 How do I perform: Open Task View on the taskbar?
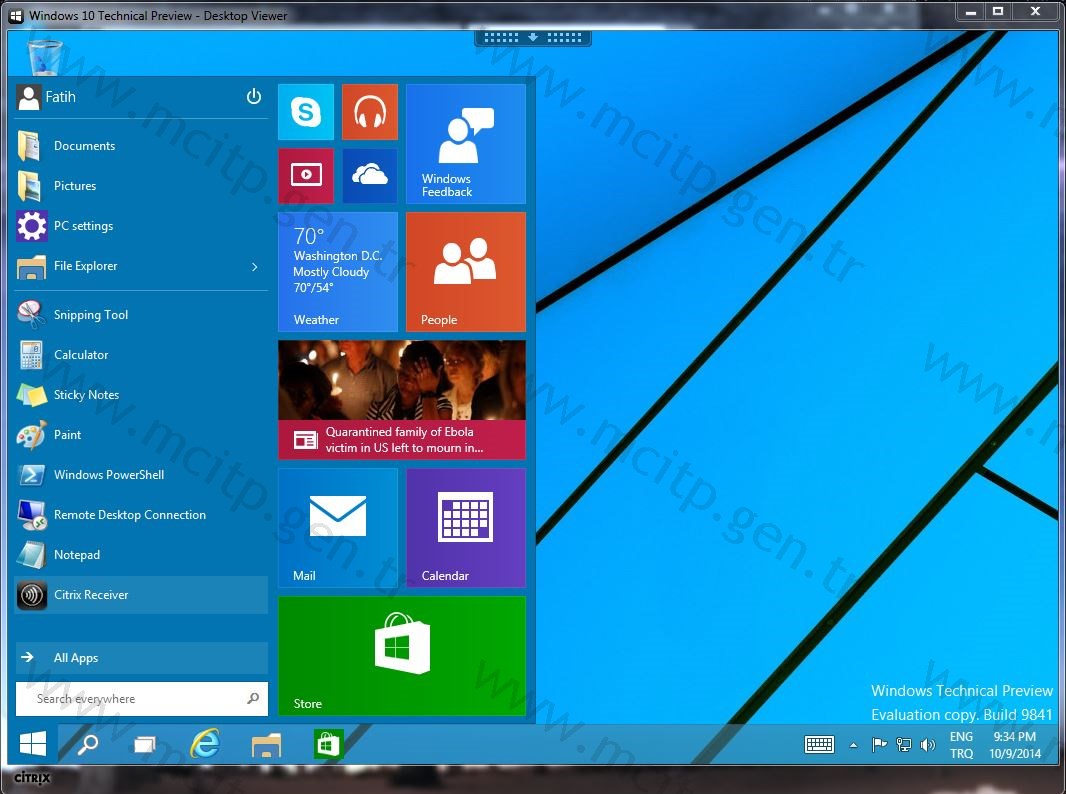(144, 744)
